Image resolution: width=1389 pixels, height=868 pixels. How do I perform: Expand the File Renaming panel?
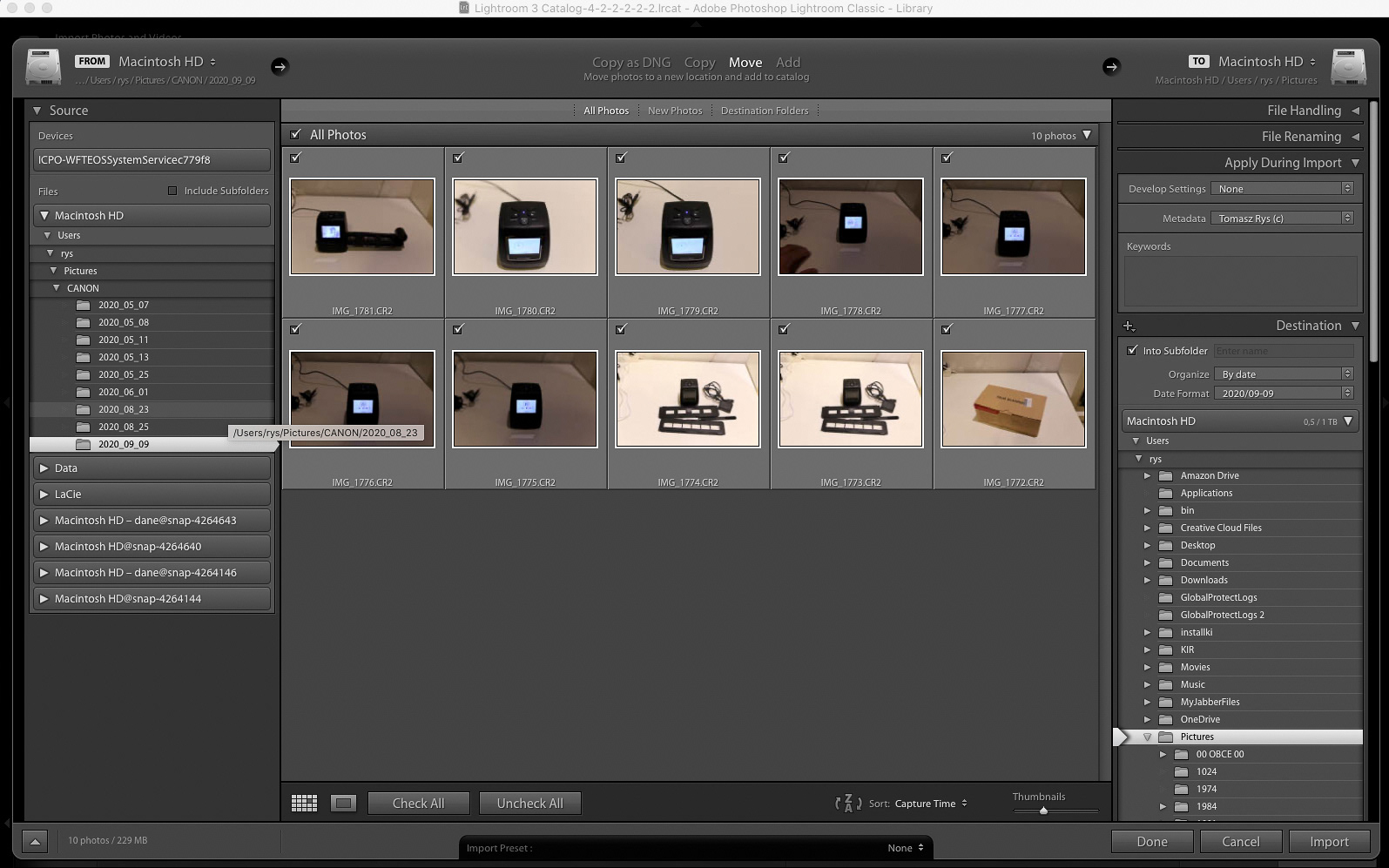(x=1355, y=137)
